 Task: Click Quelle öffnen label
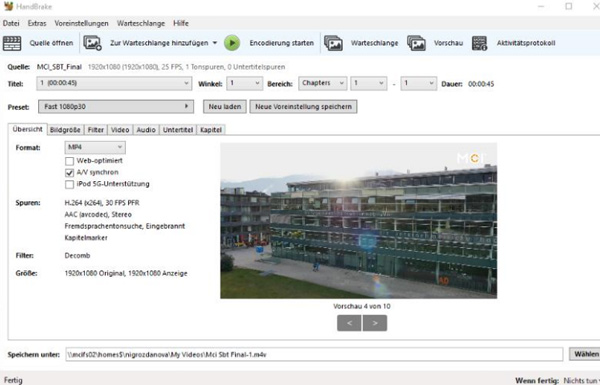[51, 43]
